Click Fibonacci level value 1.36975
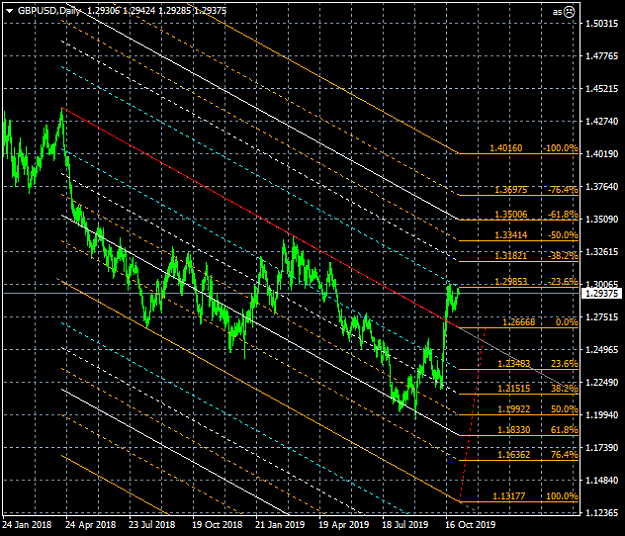This screenshot has width=625, height=536. pyautogui.click(x=511, y=190)
